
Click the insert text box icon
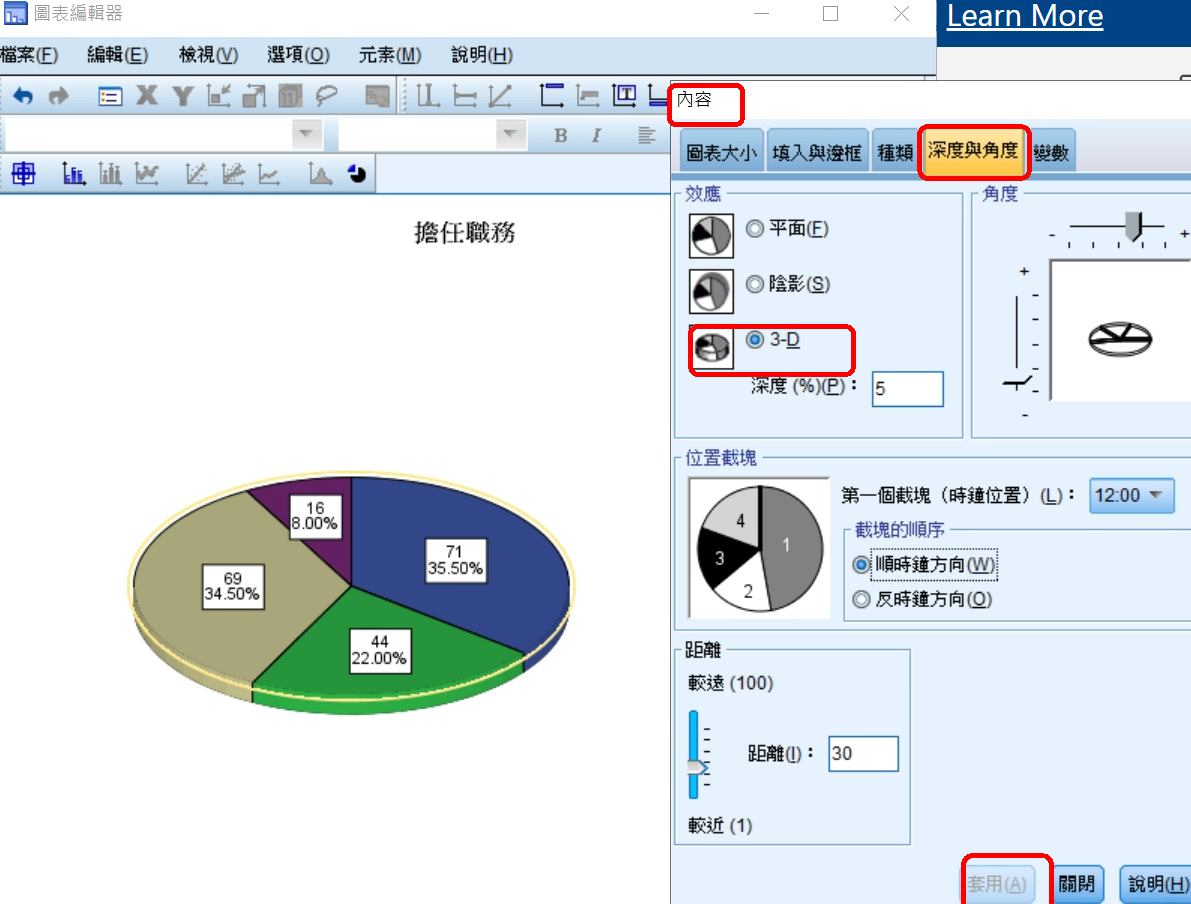point(625,96)
